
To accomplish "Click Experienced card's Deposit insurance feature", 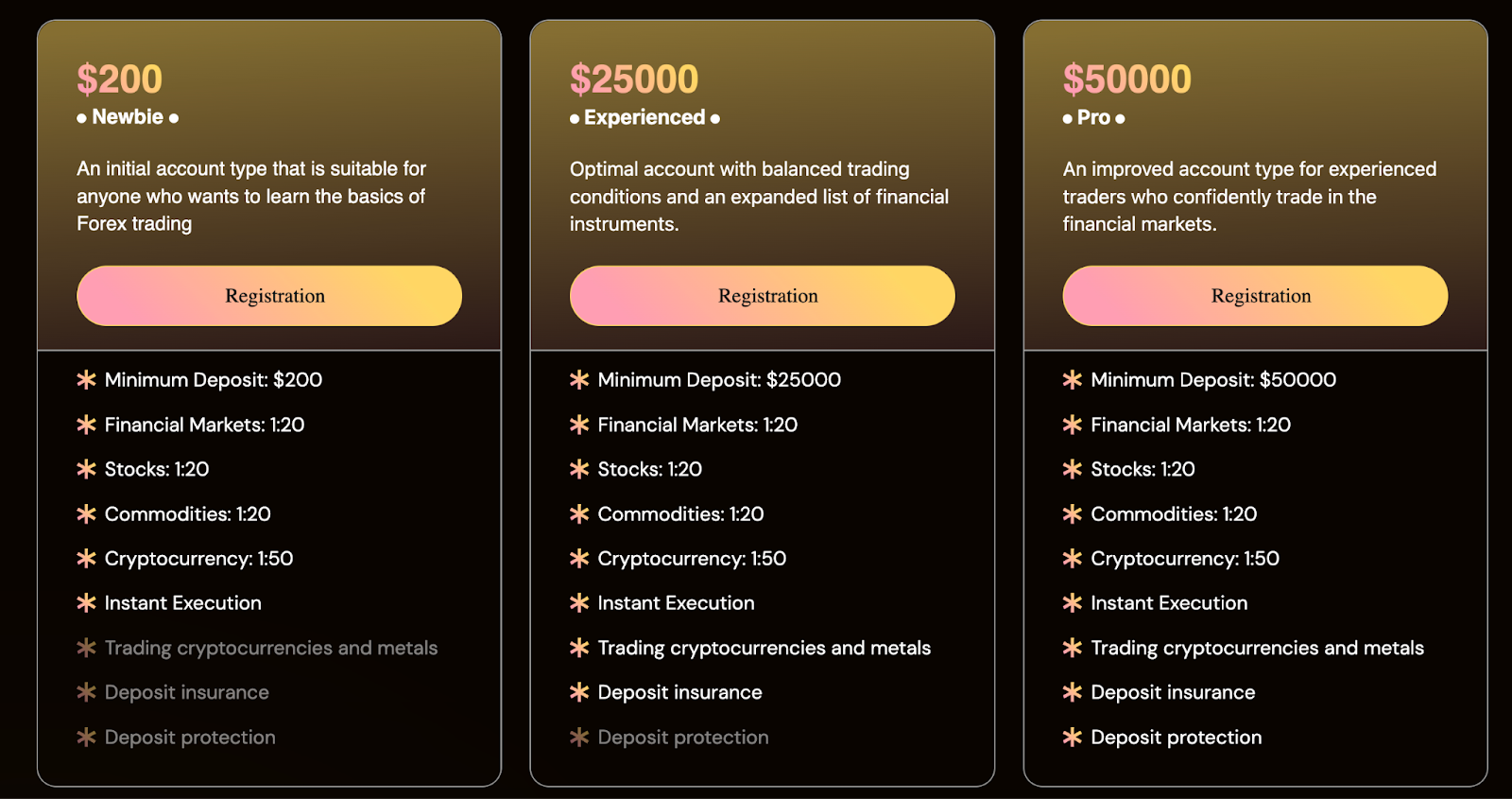I will coord(679,692).
